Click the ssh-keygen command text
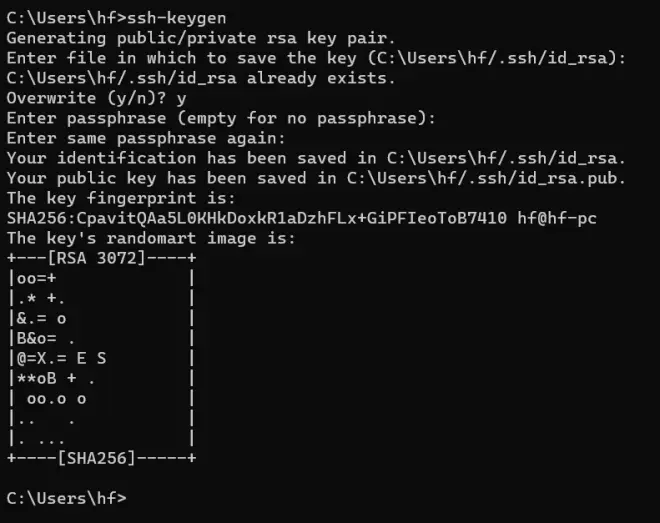 176,19
